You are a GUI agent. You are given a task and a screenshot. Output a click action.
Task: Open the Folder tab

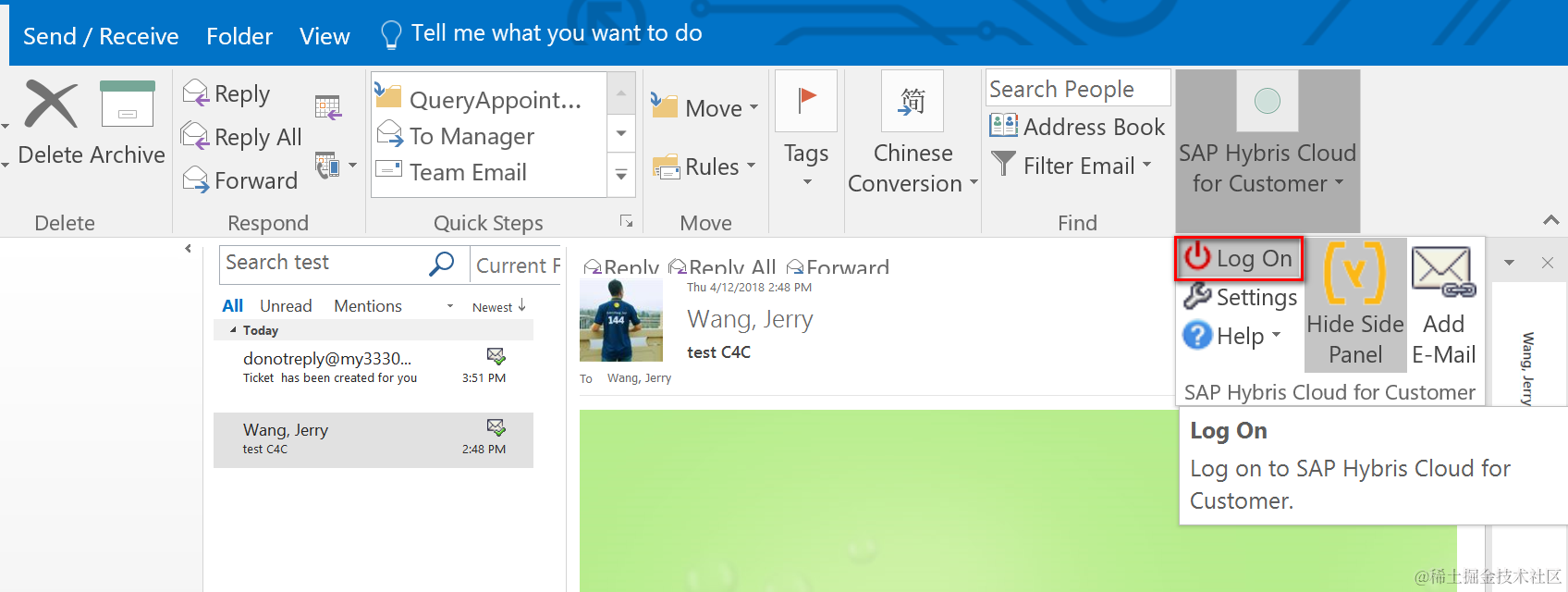(239, 36)
